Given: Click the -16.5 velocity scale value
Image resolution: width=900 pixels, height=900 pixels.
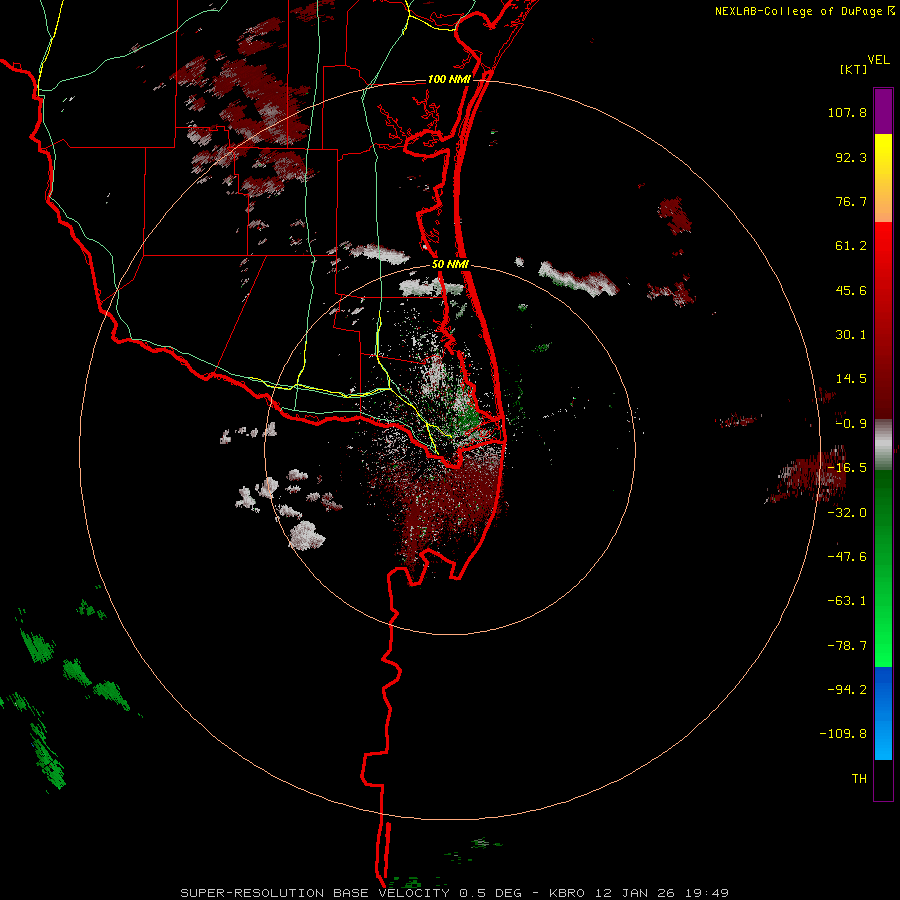Looking at the screenshot, I should [847, 468].
